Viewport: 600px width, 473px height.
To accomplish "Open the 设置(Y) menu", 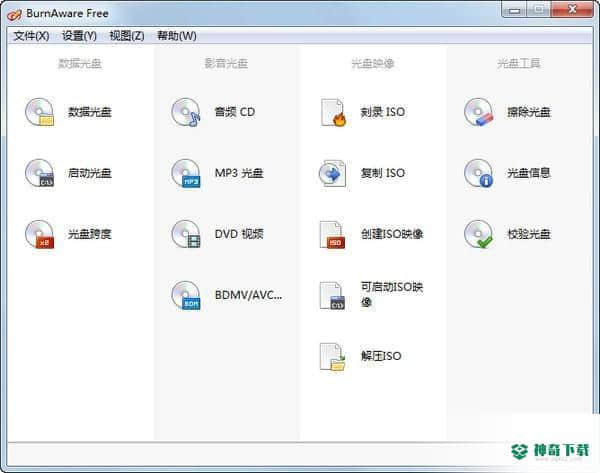I will 79,36.
